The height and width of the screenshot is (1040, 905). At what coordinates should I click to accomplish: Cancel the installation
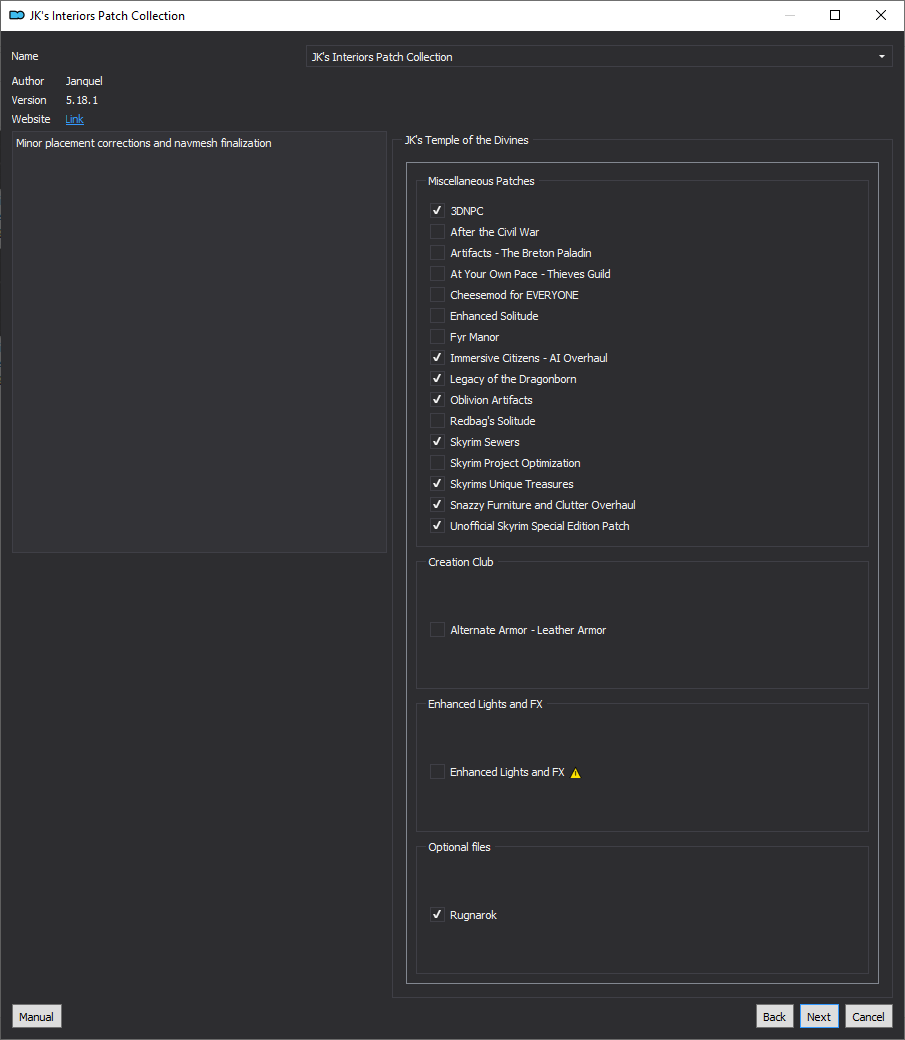(x=869, y=1016)
